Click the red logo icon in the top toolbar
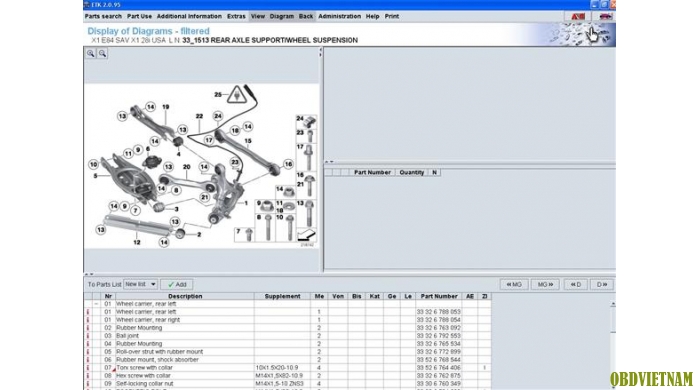The image size is (700, 390). tap(578, 17)
